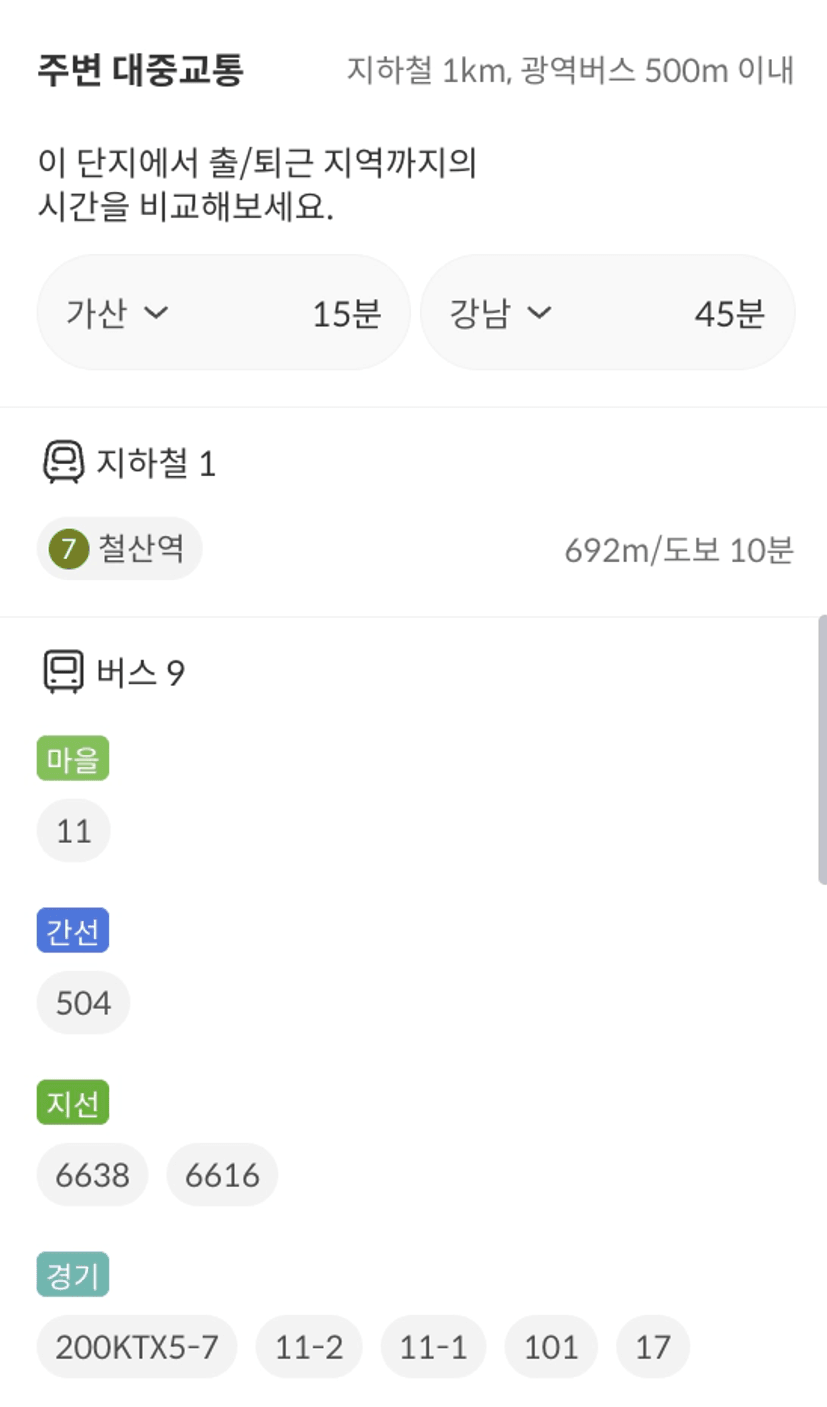
Task: Open the 가산 destination dropdown
Action: [x=117, y=314]
